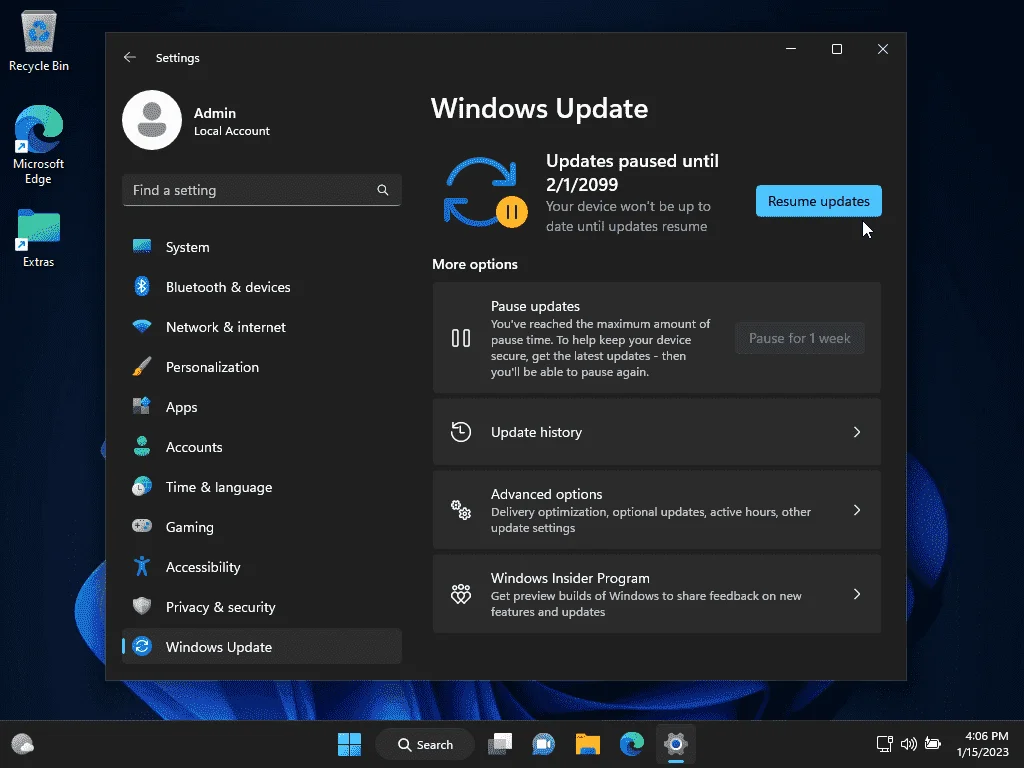Launch Microsoft Edge from the taskbar
Viewport: 1024px width, 768px height.
pos(632,744)
